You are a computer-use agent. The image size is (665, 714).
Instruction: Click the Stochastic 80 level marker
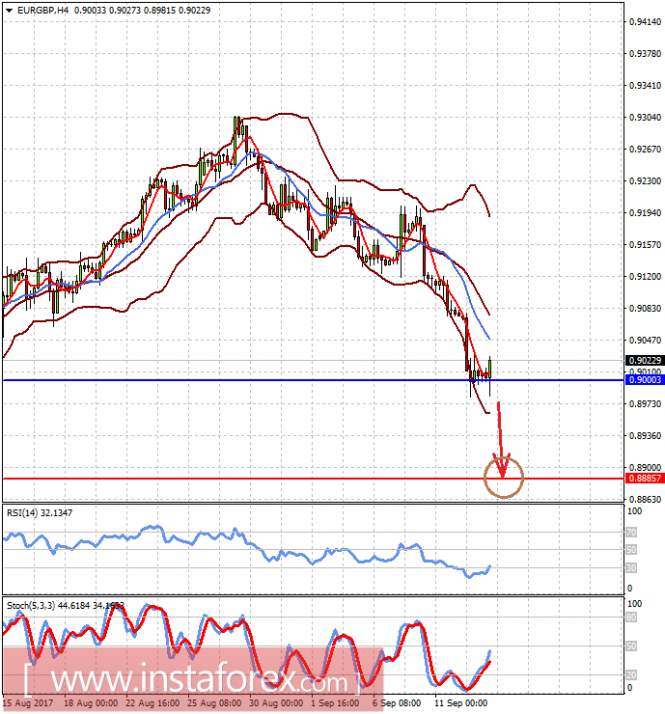[632, 617]
